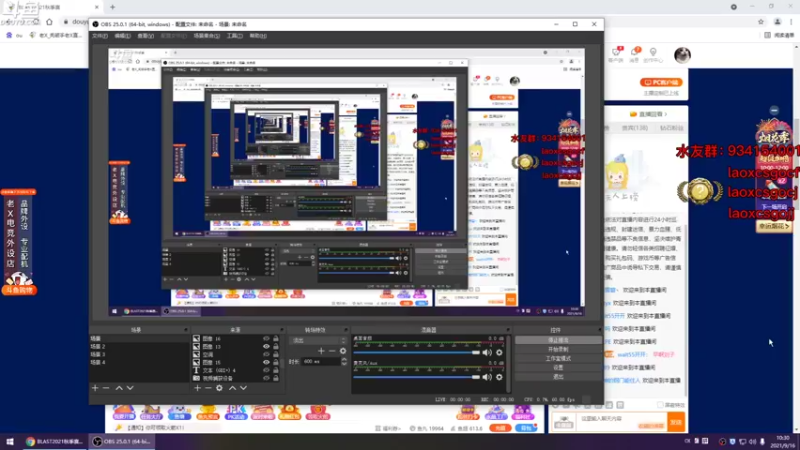800x450 pixels.
Task: Toggle visibility eye of 图像 15 source
Action: 266,362
